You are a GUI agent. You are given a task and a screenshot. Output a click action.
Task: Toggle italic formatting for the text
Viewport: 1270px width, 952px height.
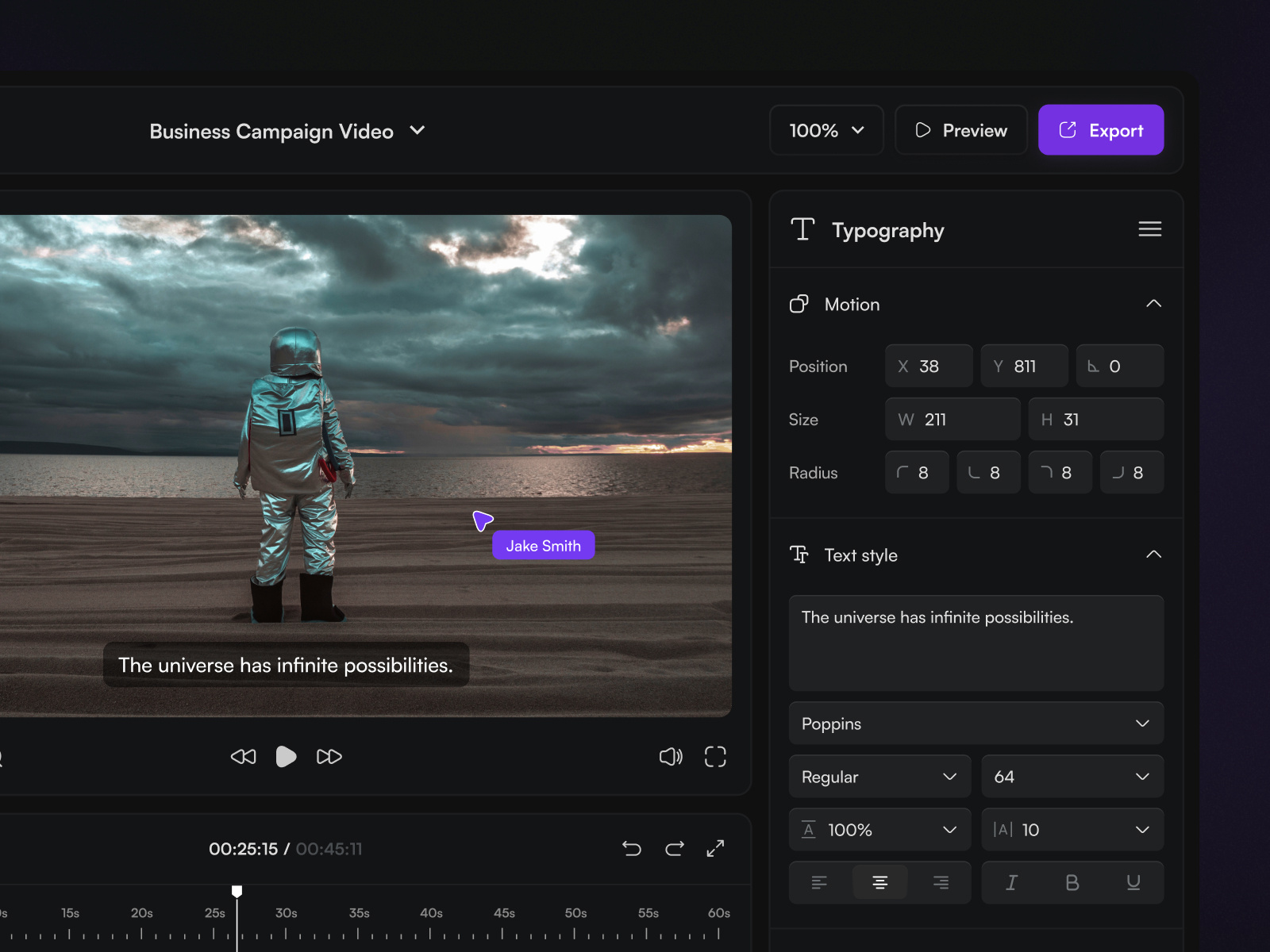pyautogui.click(x=1011, y=882)
